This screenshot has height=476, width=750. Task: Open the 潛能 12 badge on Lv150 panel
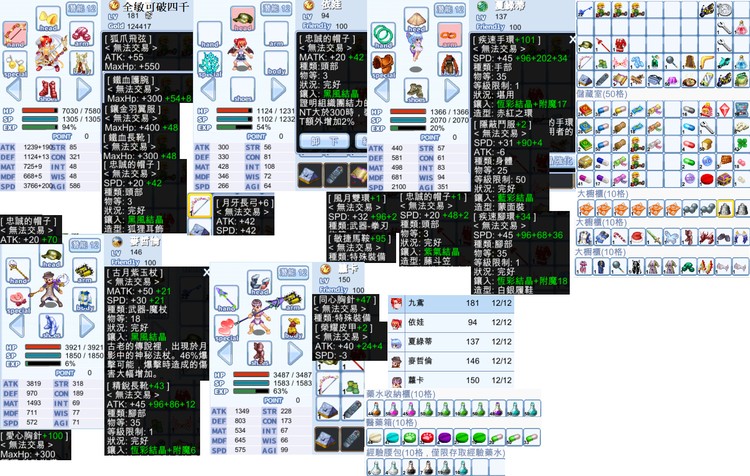click(293, 273)
